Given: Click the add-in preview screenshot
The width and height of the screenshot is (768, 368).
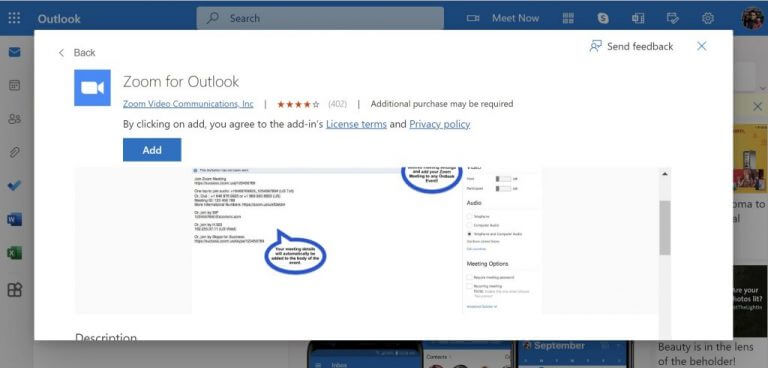Looking at the screenshot, I should pos(366,240).
